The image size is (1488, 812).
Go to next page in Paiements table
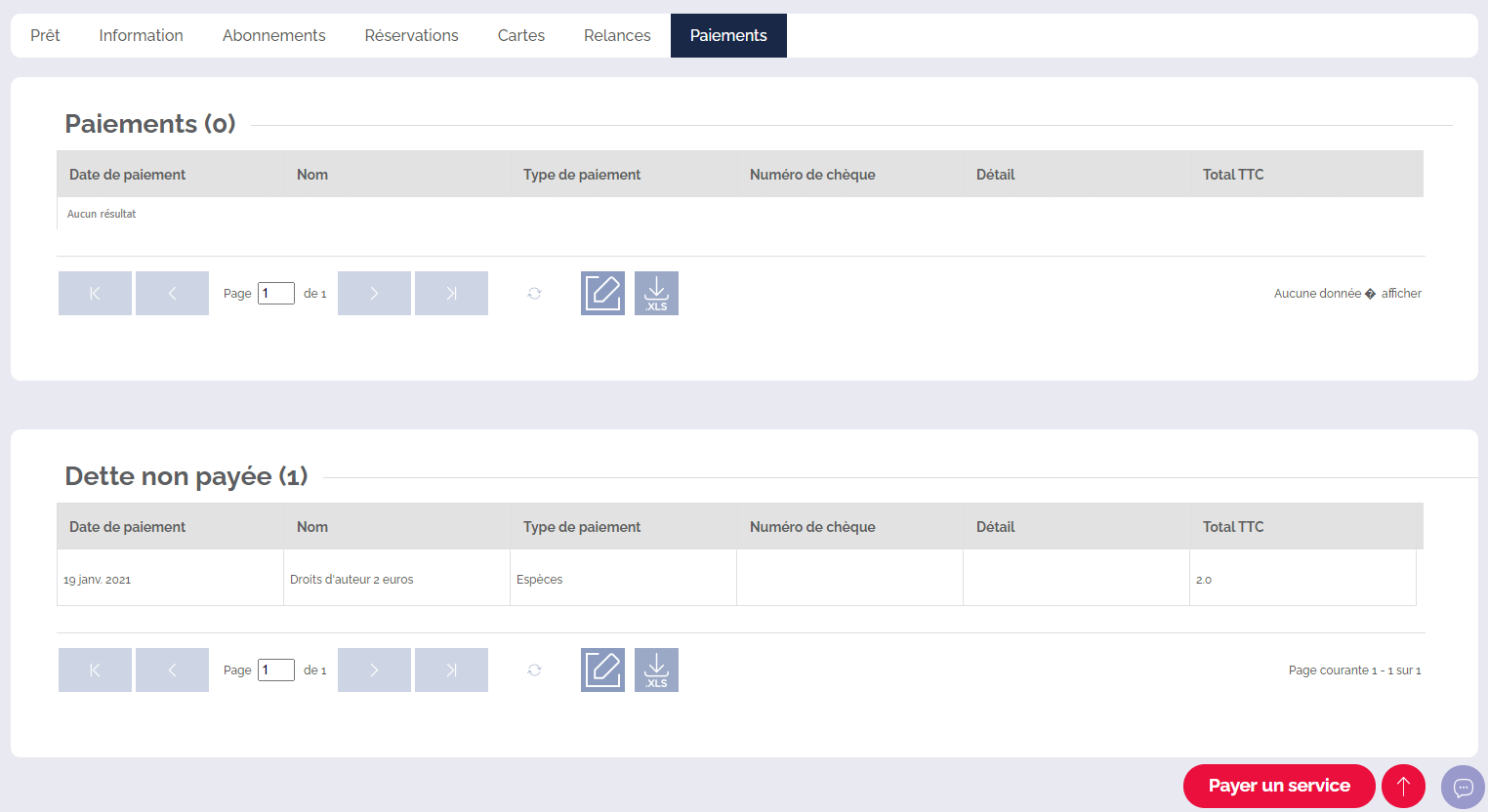pos(374,293)
